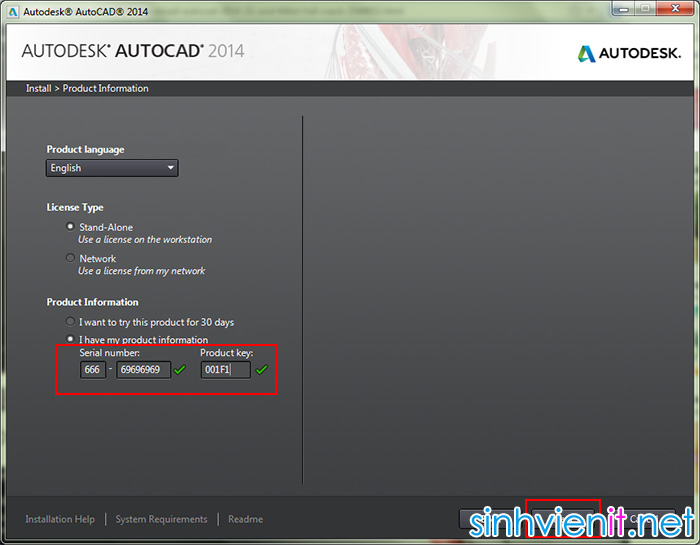700x545 pixels.
Task: Maximize the AutoCAD 2014 installer window
Action: (x=645, y=9)
